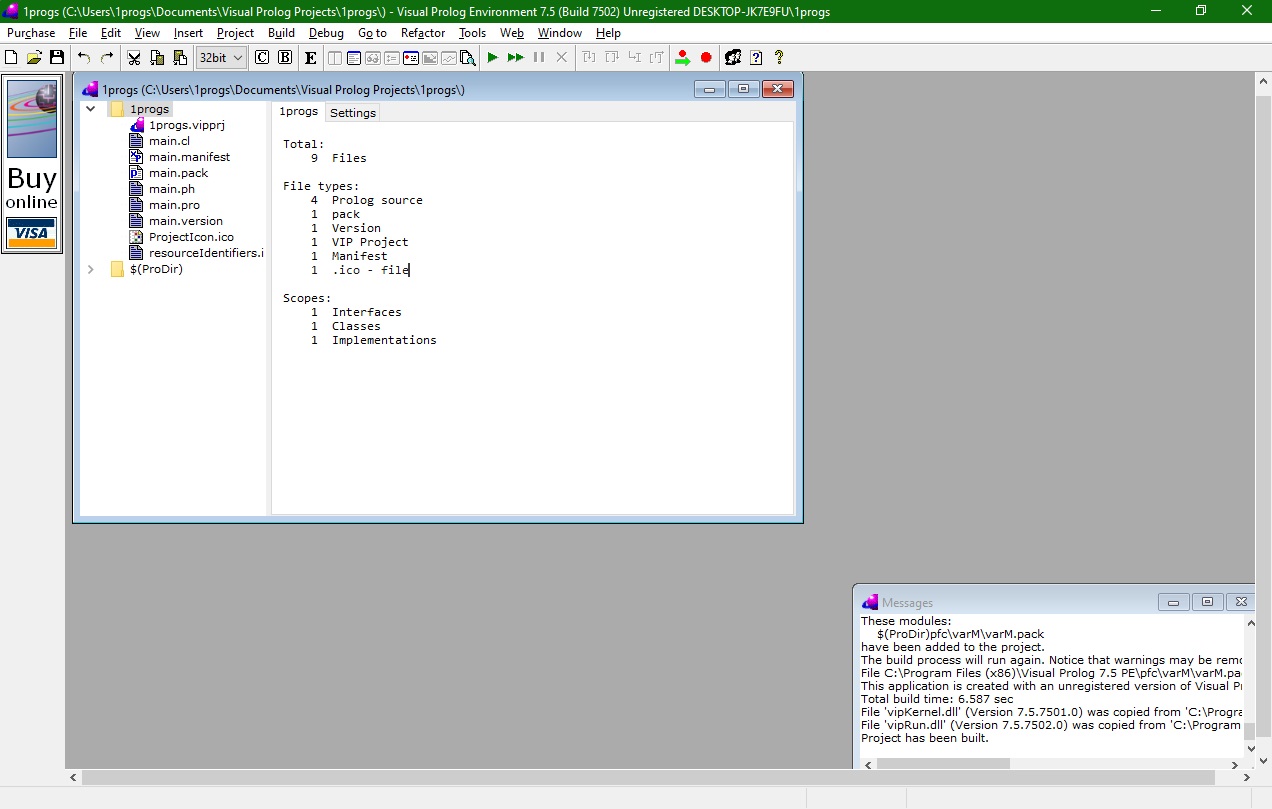Select main.cl file in tree
1272x809 pixels.
click(169, 141)
